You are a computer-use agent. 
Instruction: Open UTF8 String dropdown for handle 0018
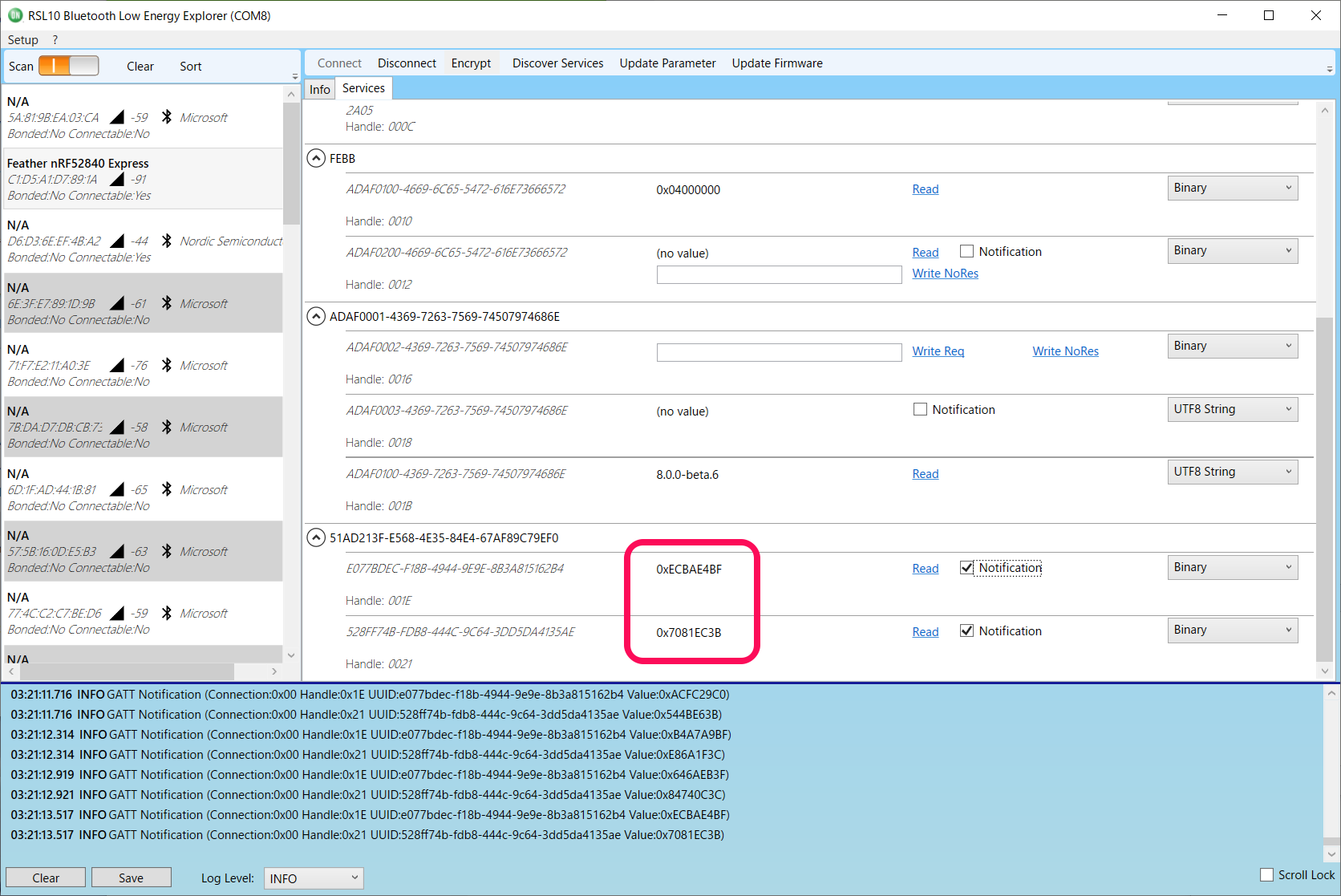[1232, 409]
